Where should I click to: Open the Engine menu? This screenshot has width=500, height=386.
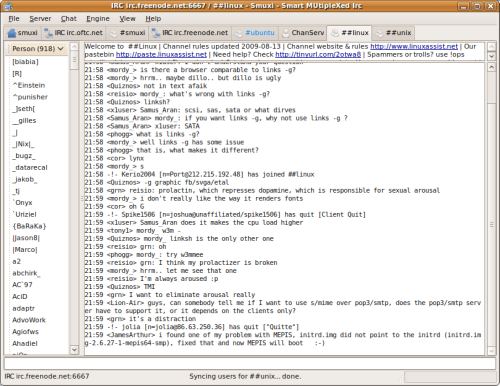98,19
